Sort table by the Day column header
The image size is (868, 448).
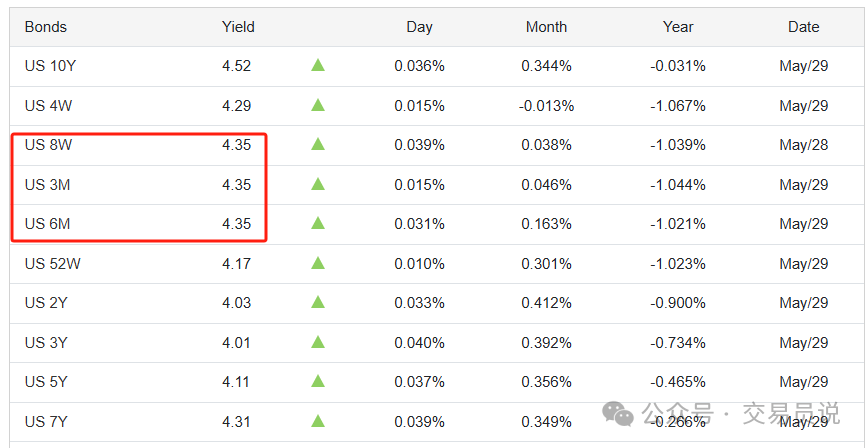pyautogui.click(x=419, y=27)
